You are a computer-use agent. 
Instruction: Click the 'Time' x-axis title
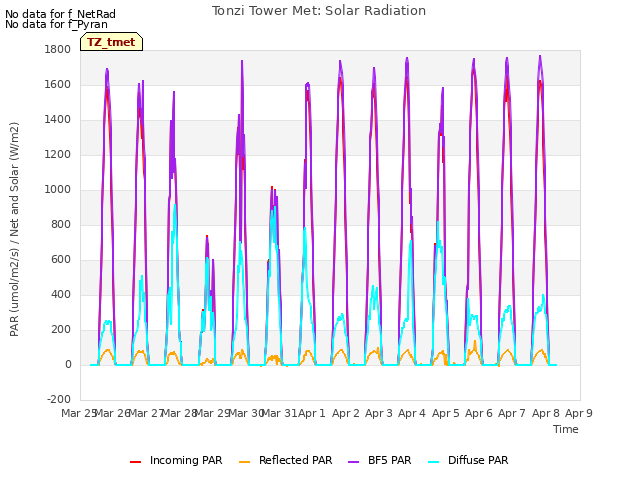click(566, 429)
